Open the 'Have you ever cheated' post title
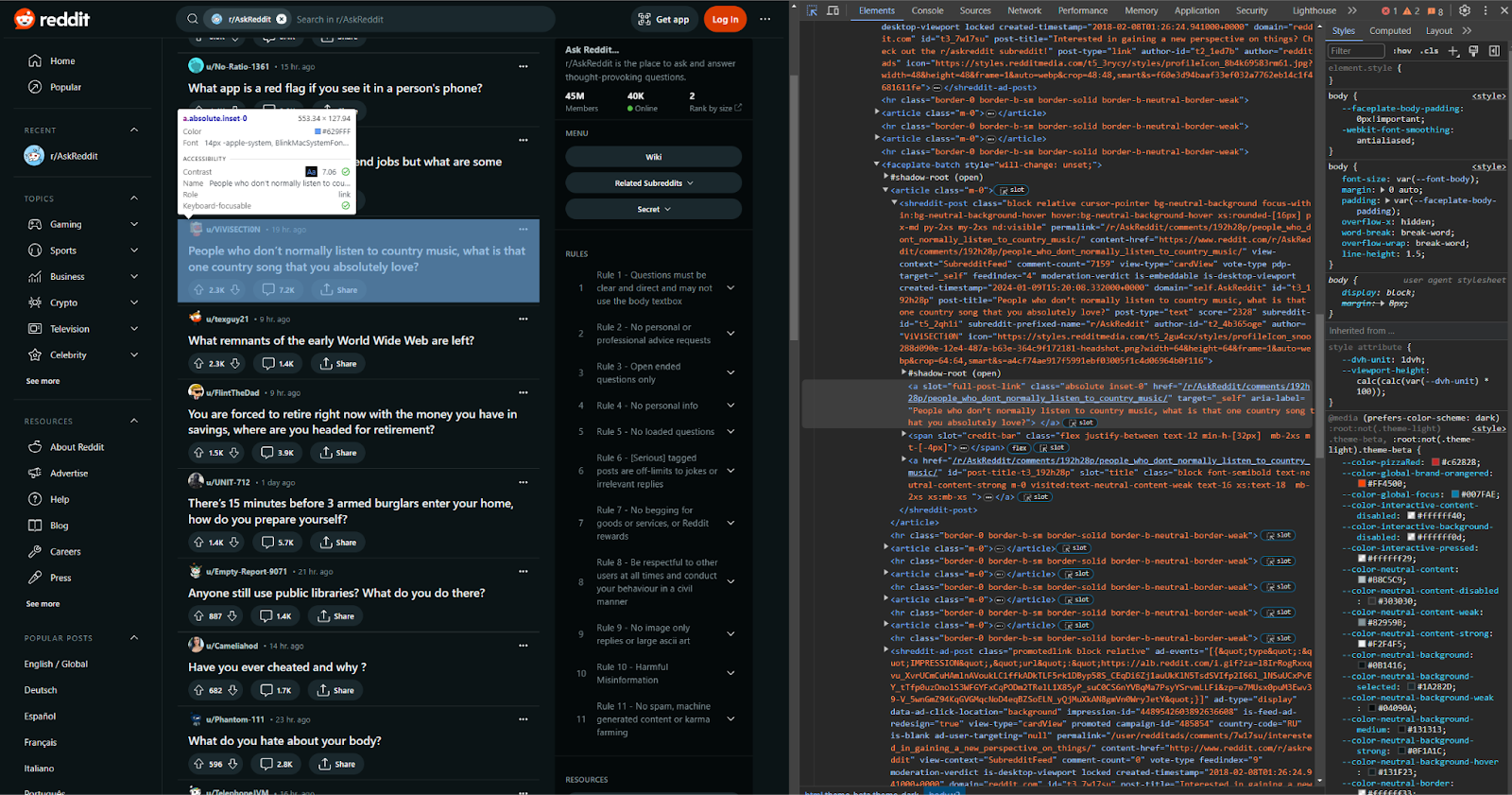1512x795 pixels. pos(277,667)
